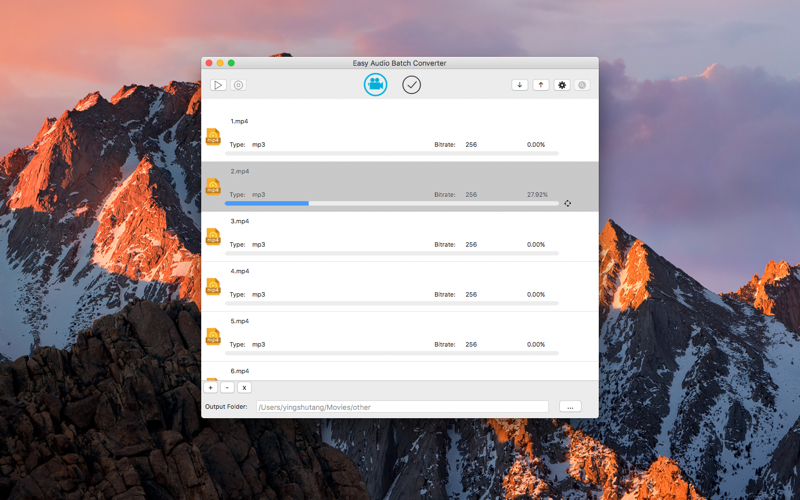Click the crosshair icon beside 2.mp4 progress
Screen dimensions: 800x500
[x=567, y=204]
